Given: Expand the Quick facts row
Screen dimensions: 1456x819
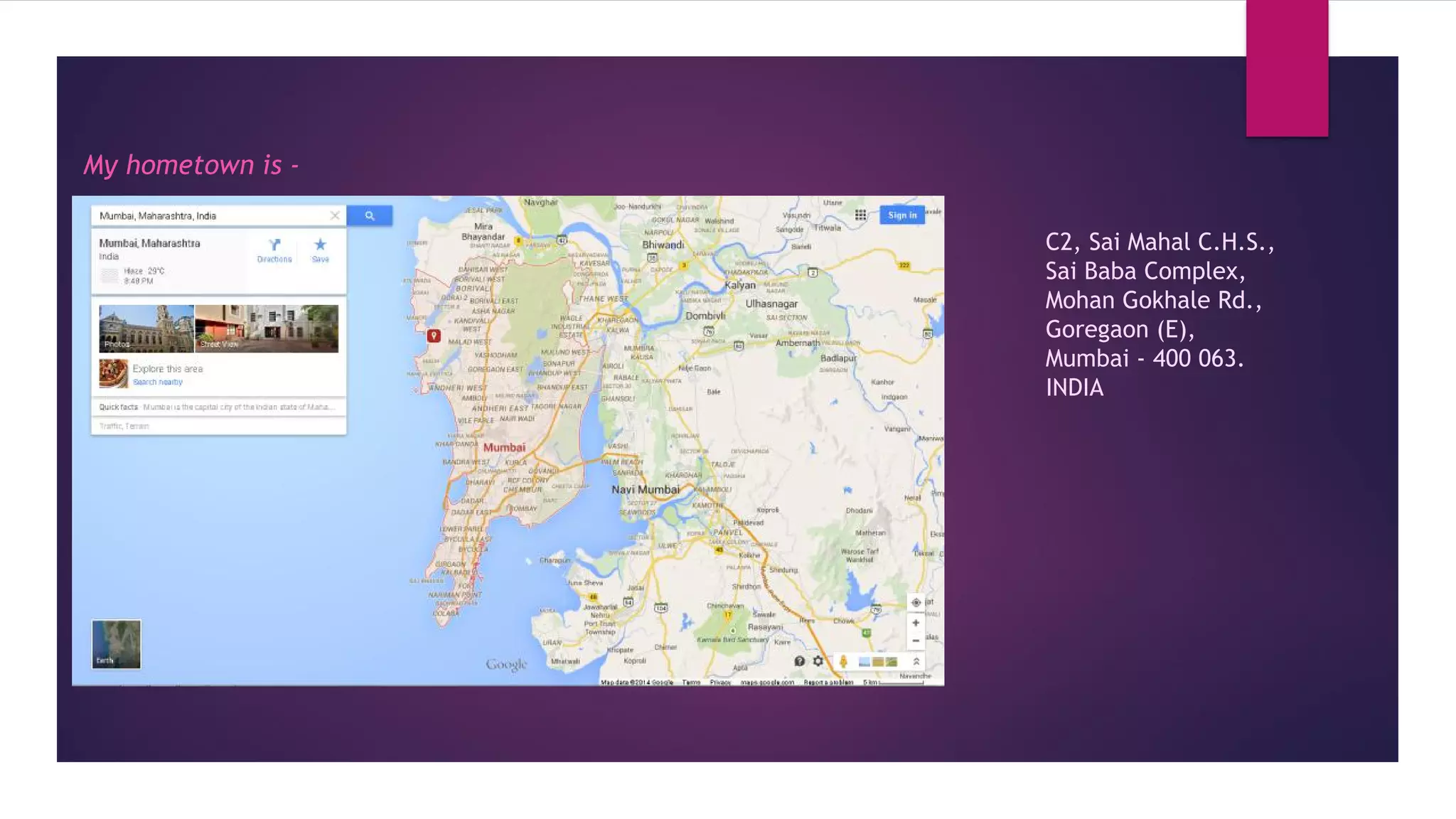Looking at the screenshot, I should pos(218,407).
